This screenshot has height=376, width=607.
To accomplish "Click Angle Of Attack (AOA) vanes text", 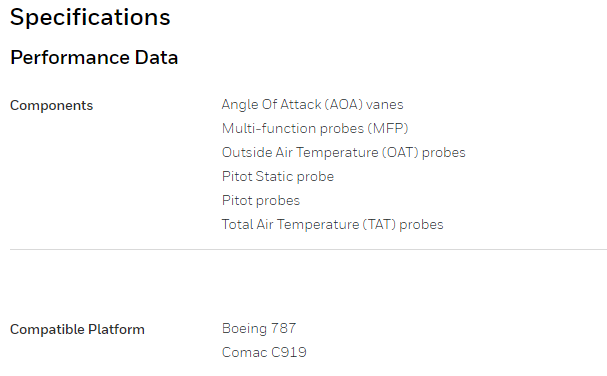I will point(312,105).
